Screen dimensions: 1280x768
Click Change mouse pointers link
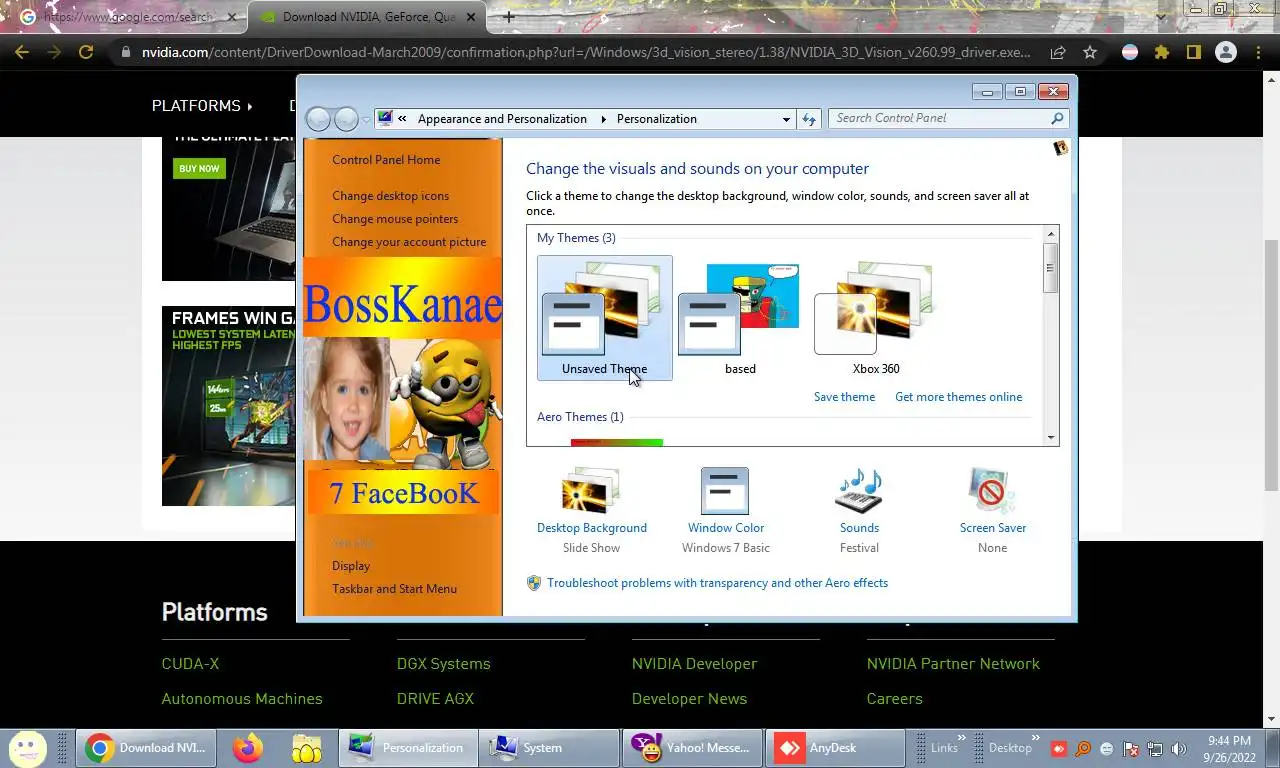pos(395,219)
